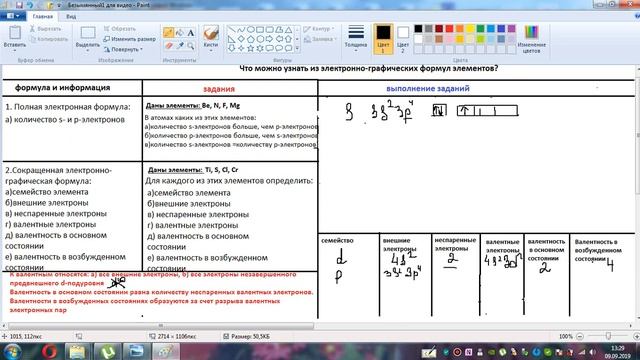Pick the yellow palette color in top row
The image size is (640, 360).
coord(470,29)
